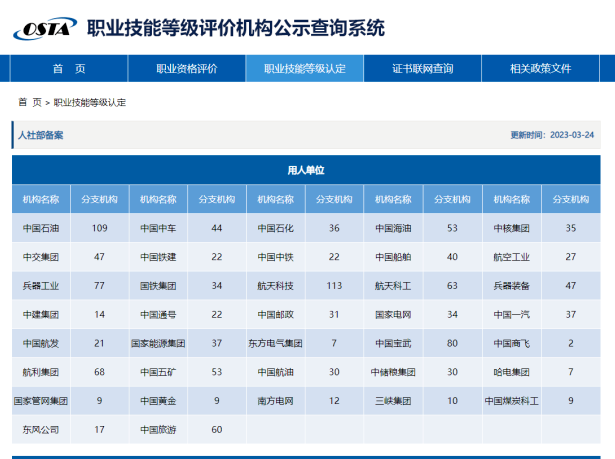Select 国家电网 in the table
Viewport: 615px width, 459px height.
[x=393, y=315]
